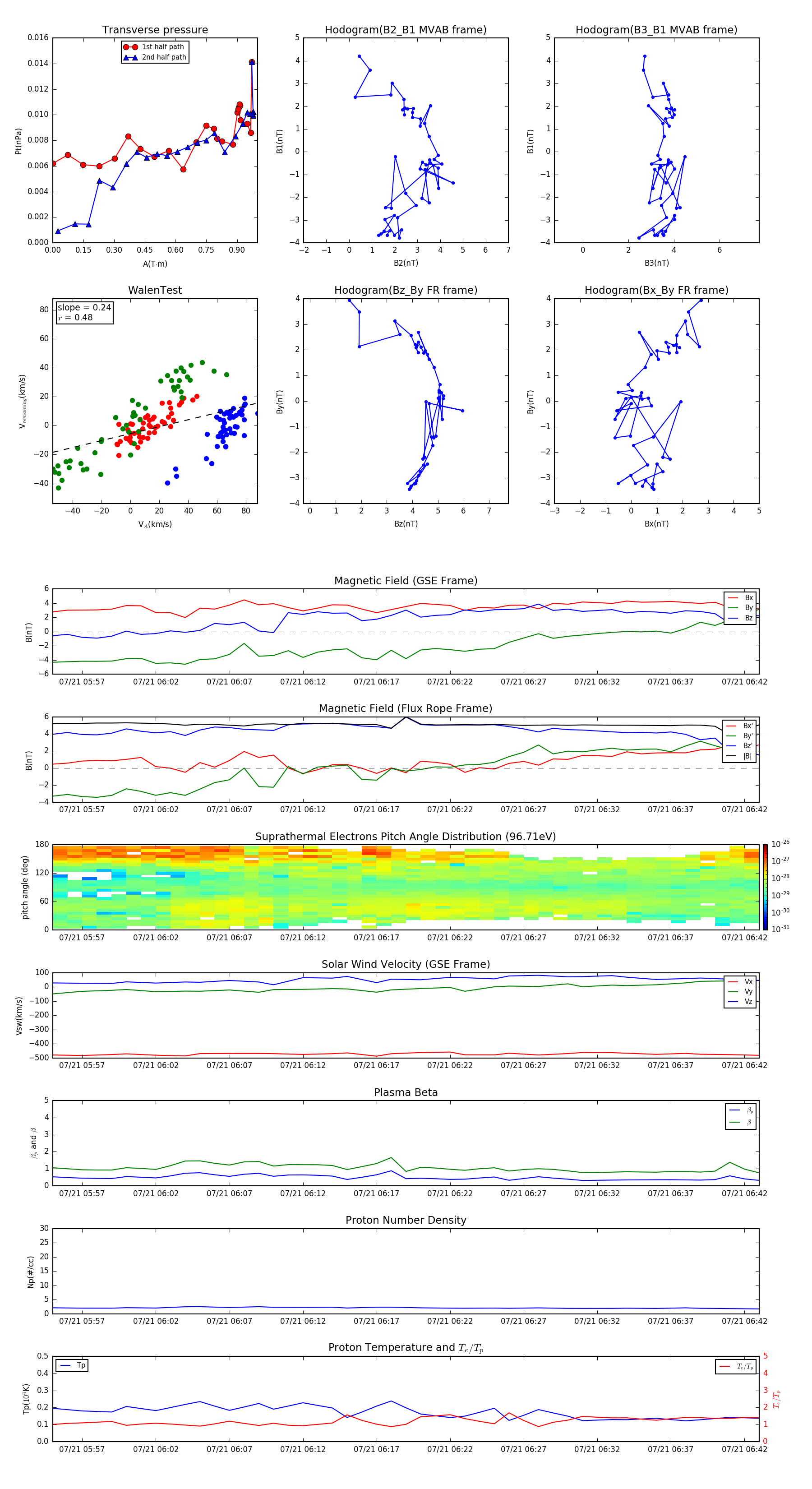Click the '0.016' tick on Pt axis
This screenshot has width=812, height=1489.
click(38, 37)
